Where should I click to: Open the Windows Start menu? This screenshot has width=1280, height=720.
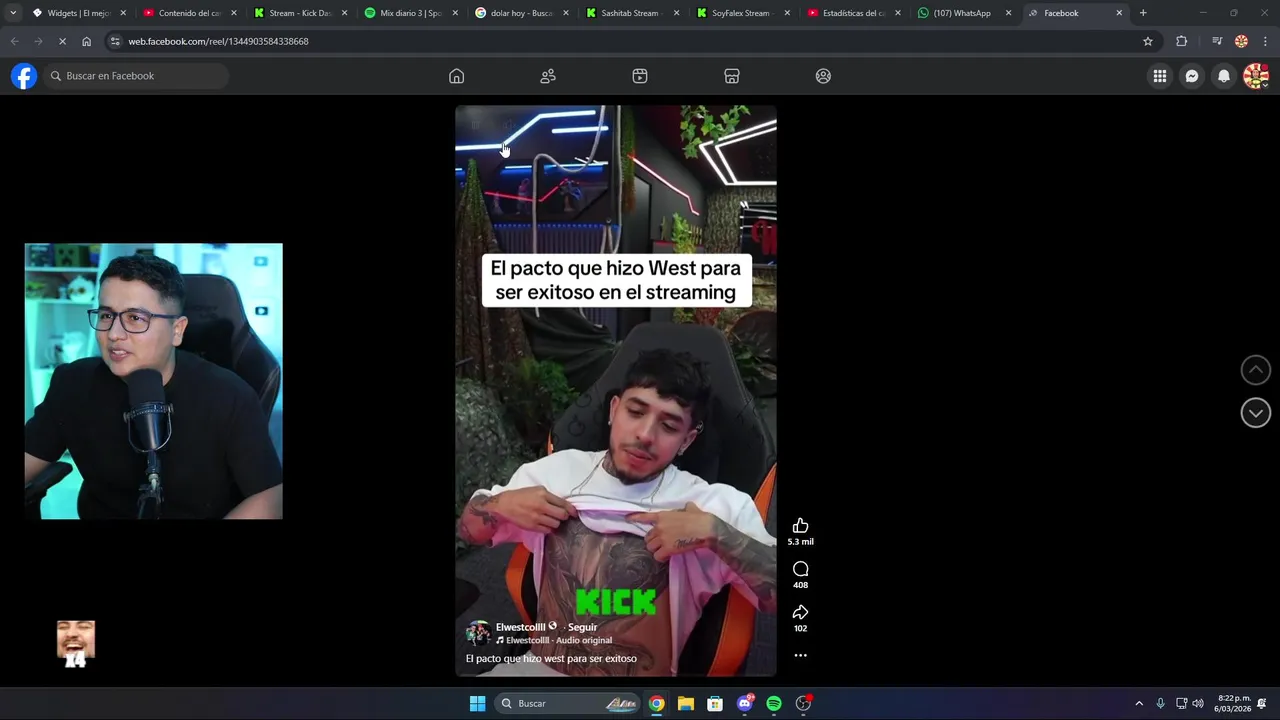[x=477, y=703]
